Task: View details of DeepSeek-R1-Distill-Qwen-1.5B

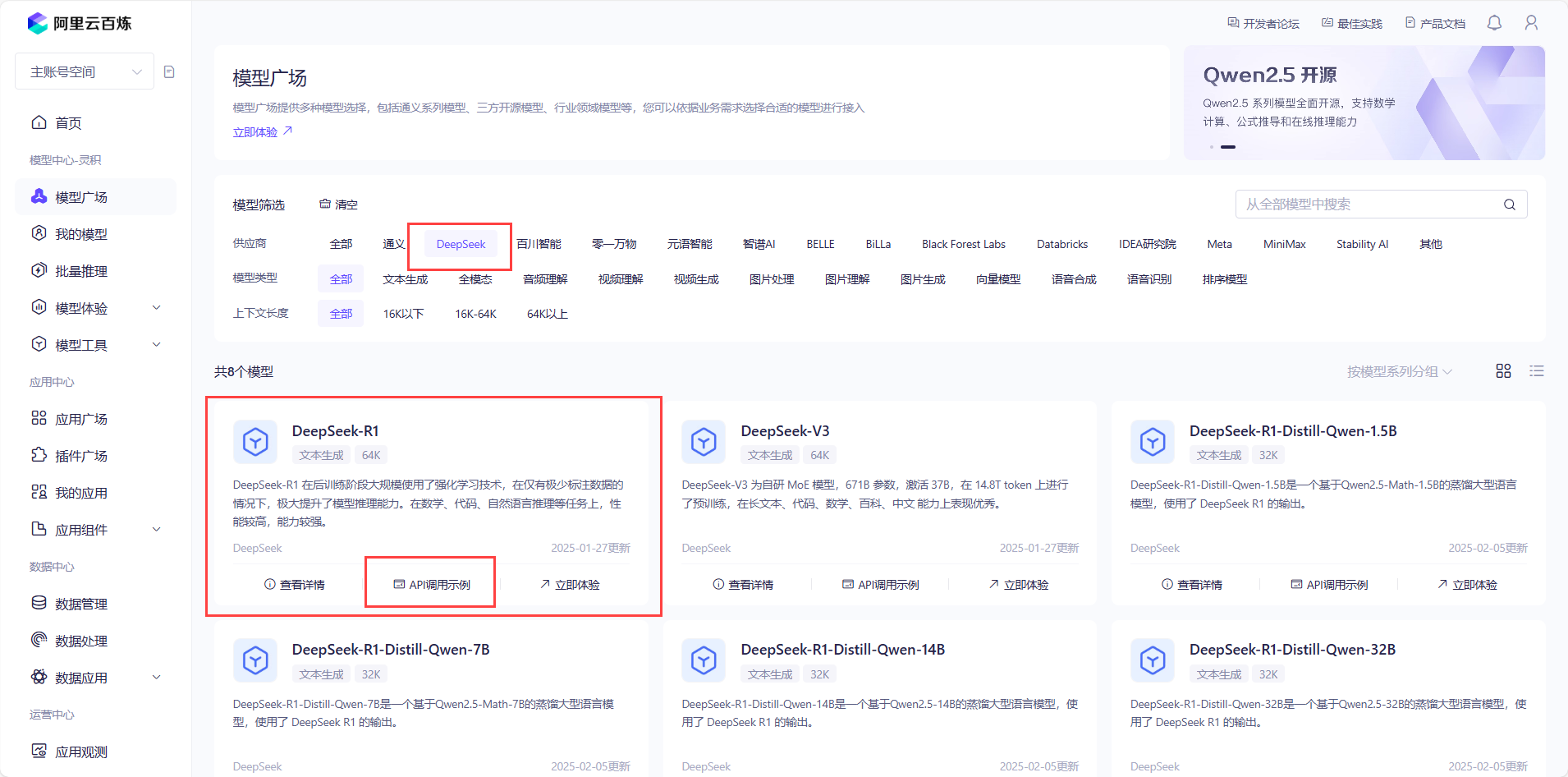Action: click(1191, 584)
